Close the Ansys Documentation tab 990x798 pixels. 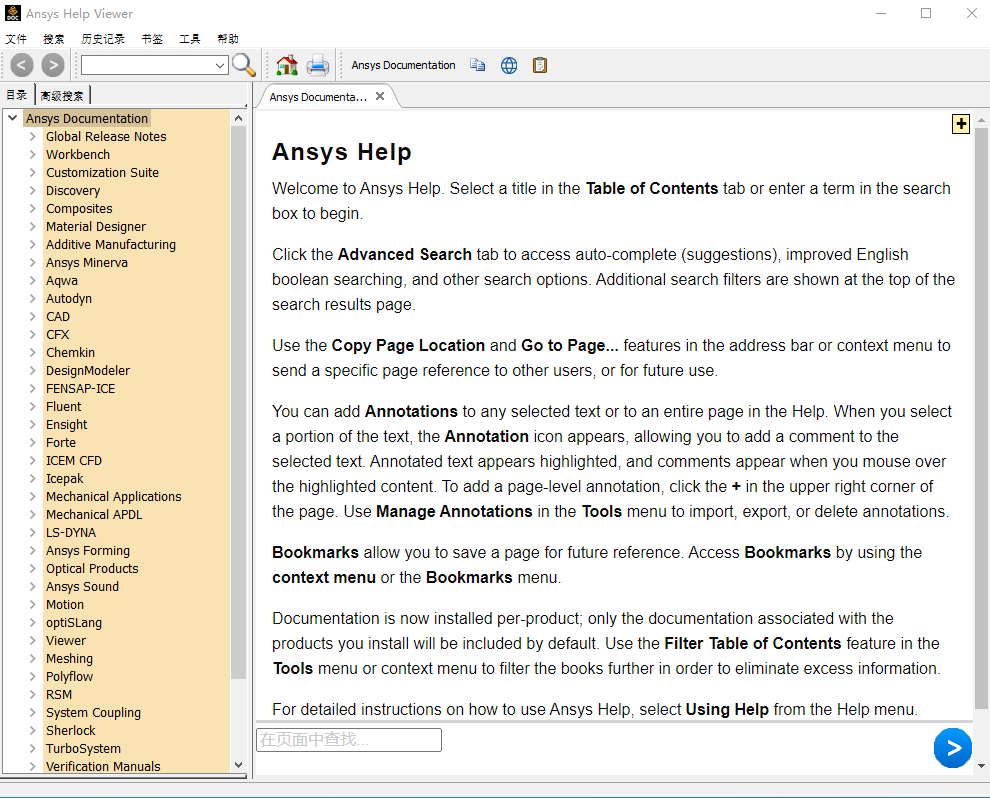click(x=380, y=97)
